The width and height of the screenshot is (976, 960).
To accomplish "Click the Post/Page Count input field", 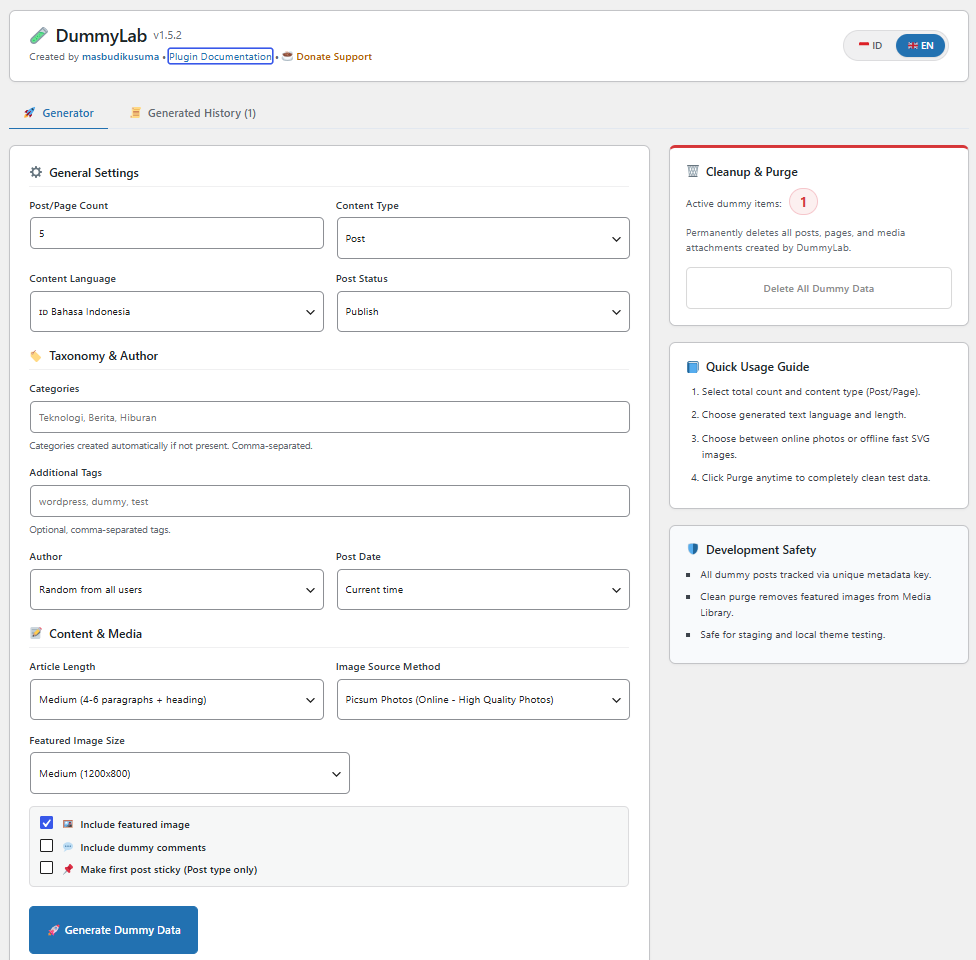I will pyautogui.click(x=177, y=233).
